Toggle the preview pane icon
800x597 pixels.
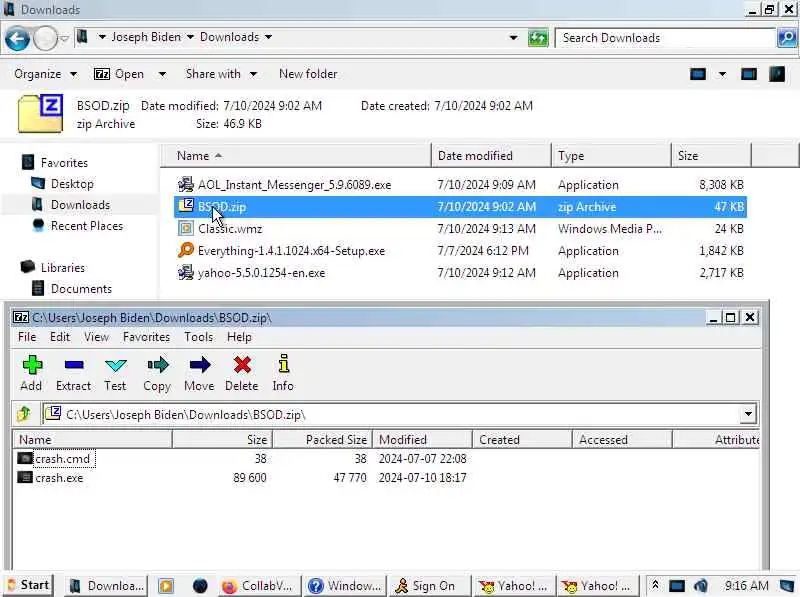pos(748,74)
